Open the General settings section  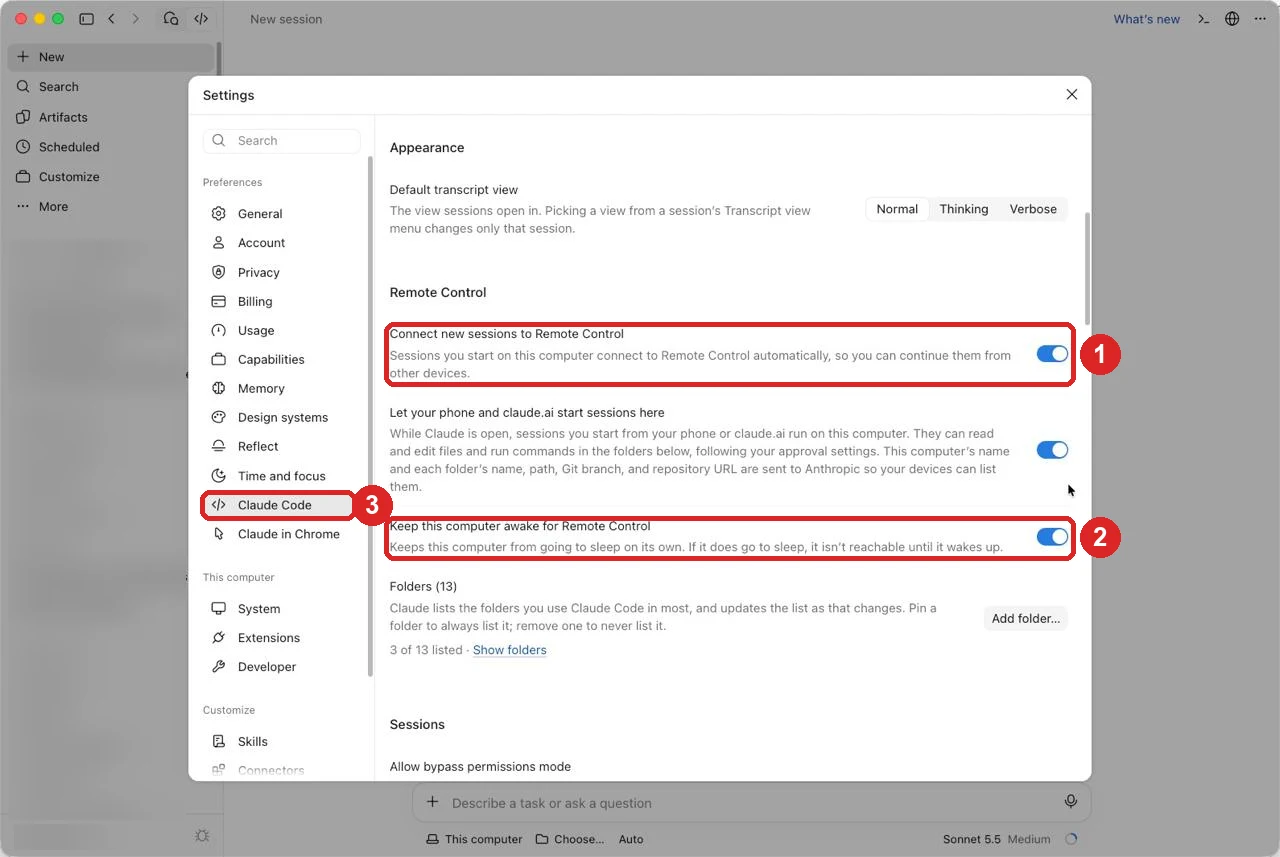(280, 214)
